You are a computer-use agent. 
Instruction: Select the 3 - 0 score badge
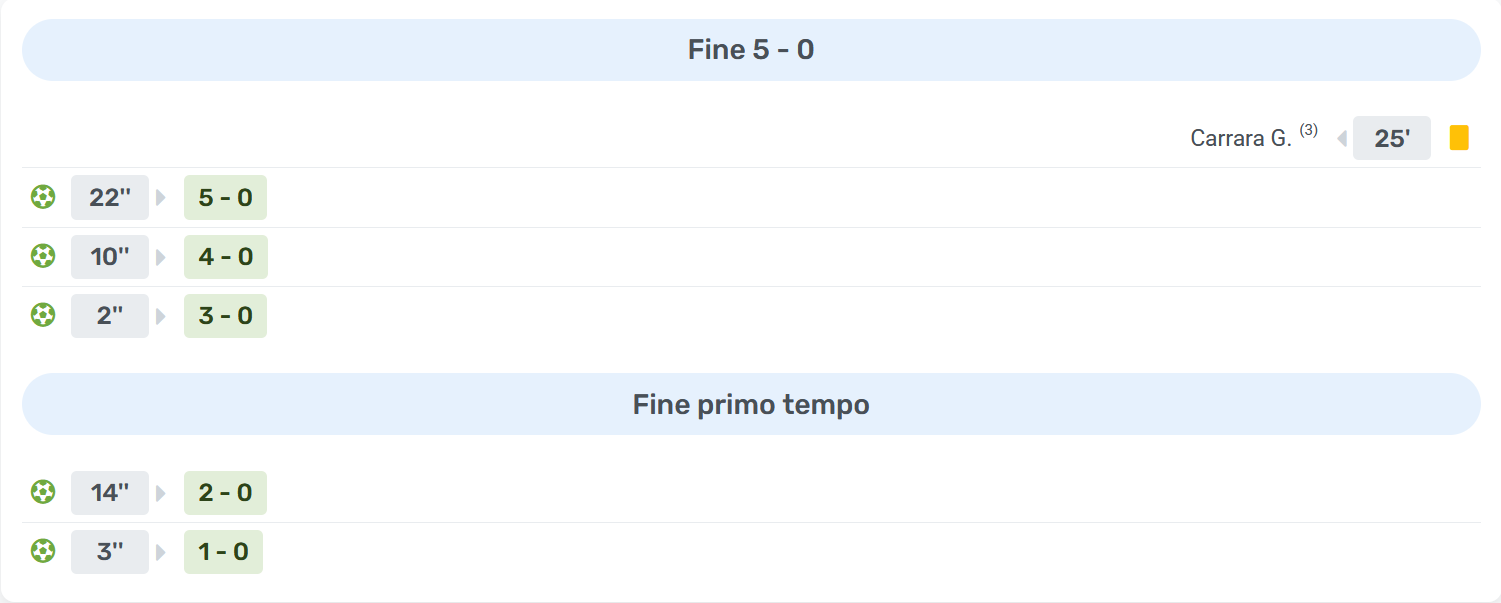pos(225,316)
